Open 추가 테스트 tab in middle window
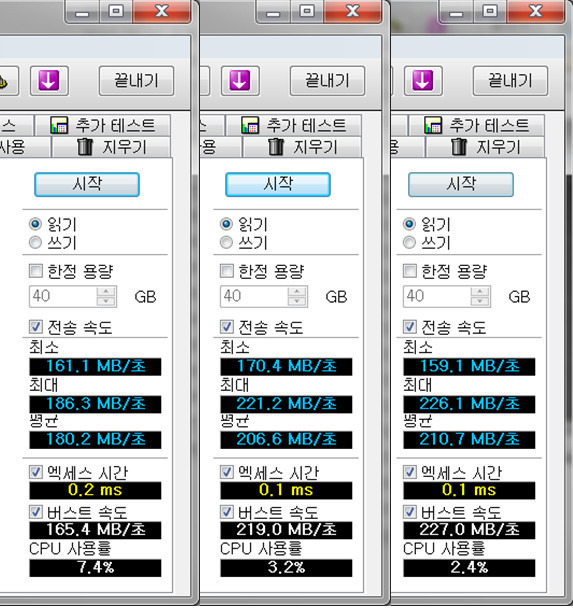This screenshot has width=573, height=609. [294, 125]
